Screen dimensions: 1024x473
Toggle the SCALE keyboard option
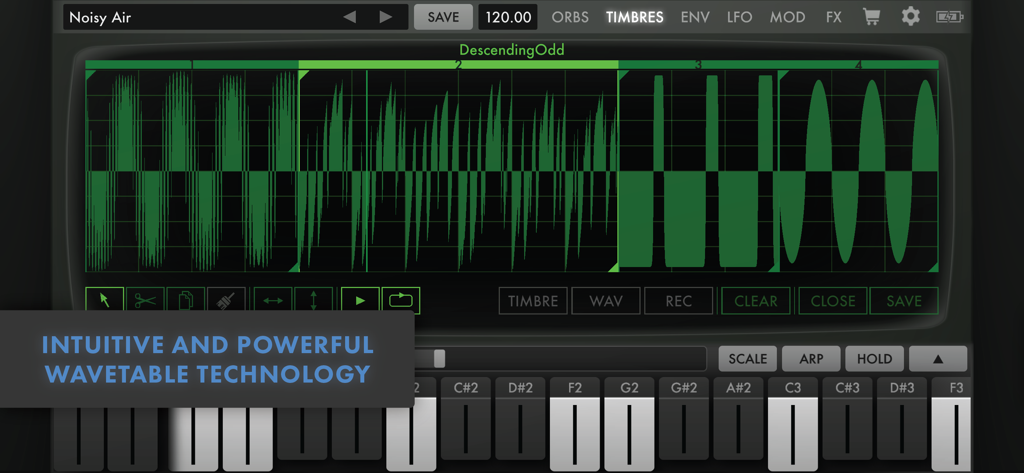point(748,359)
